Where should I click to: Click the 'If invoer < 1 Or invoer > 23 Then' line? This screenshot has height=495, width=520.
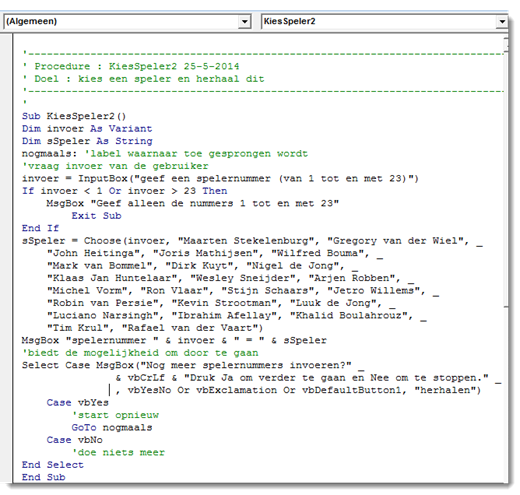pos(124,191)
